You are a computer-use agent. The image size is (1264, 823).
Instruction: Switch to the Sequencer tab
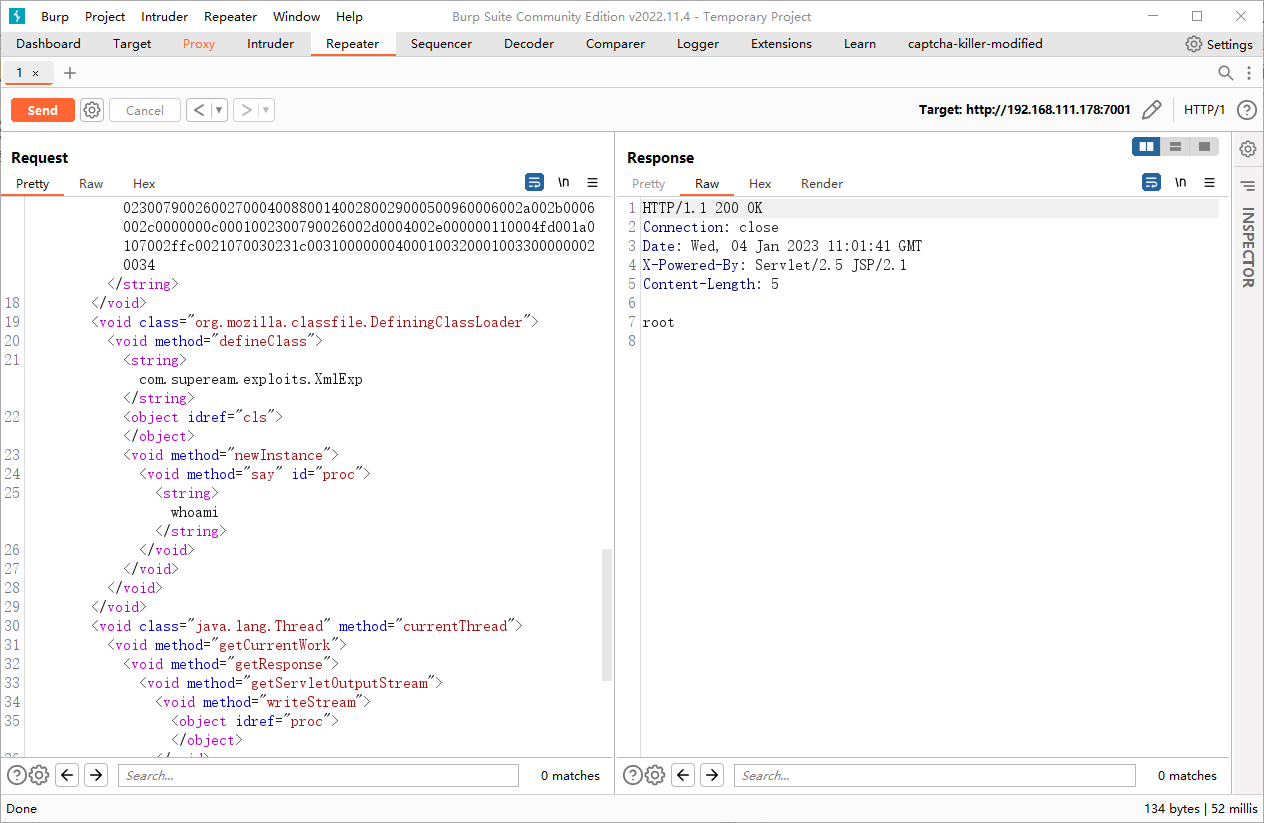click(x=441, y=44)
